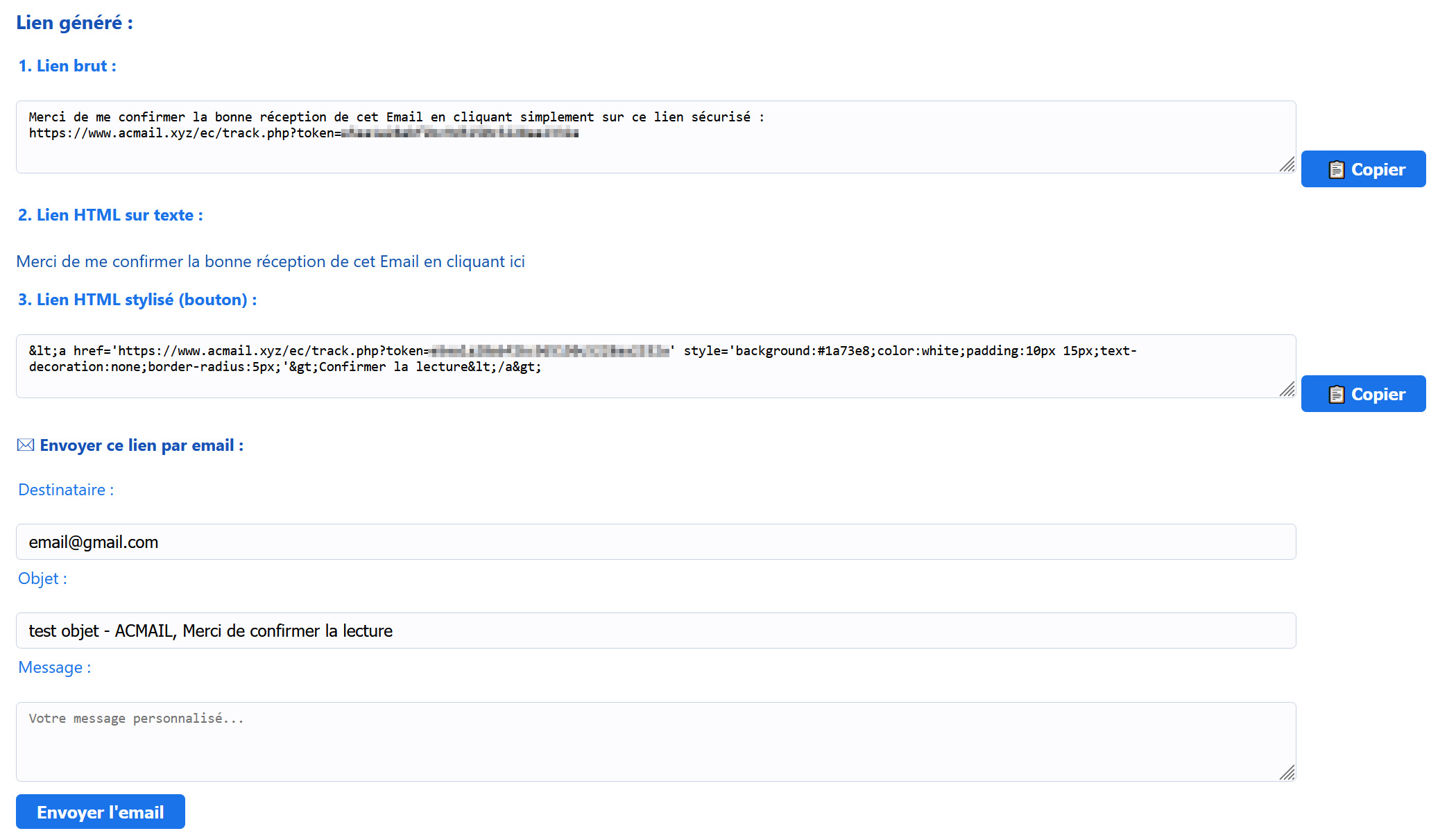The height and width of the screenshot is (840, 1456).
Task: Click the "1. Lien brut" section title
Action: click(x=67, y=66)
